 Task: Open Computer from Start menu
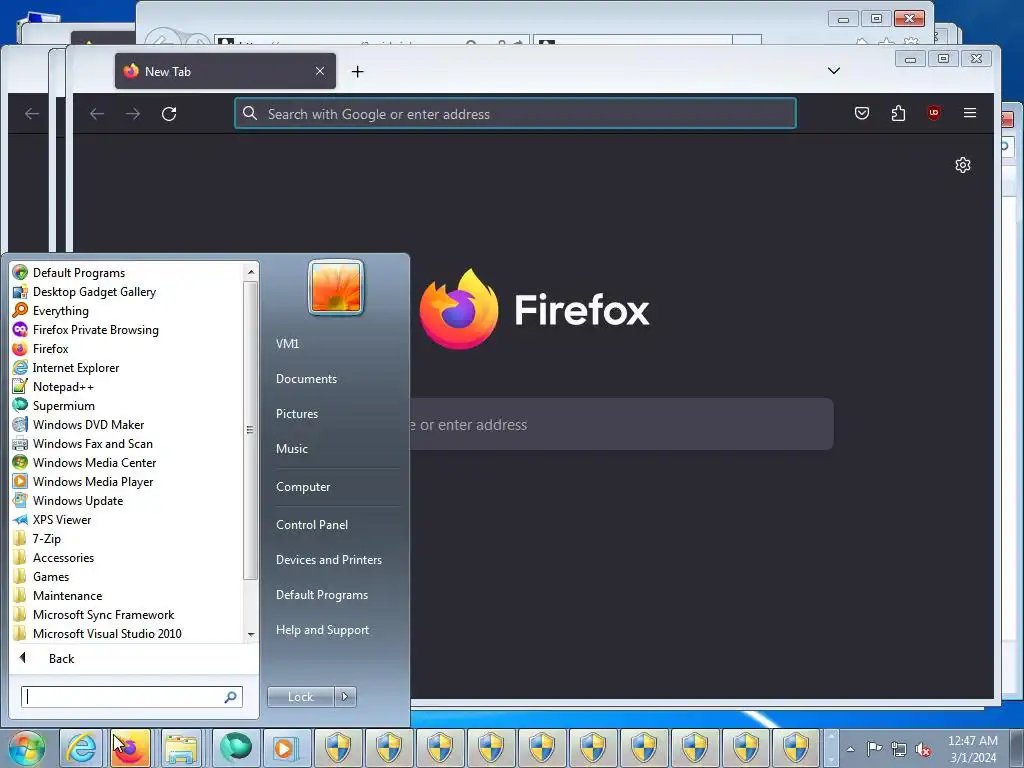303,487
